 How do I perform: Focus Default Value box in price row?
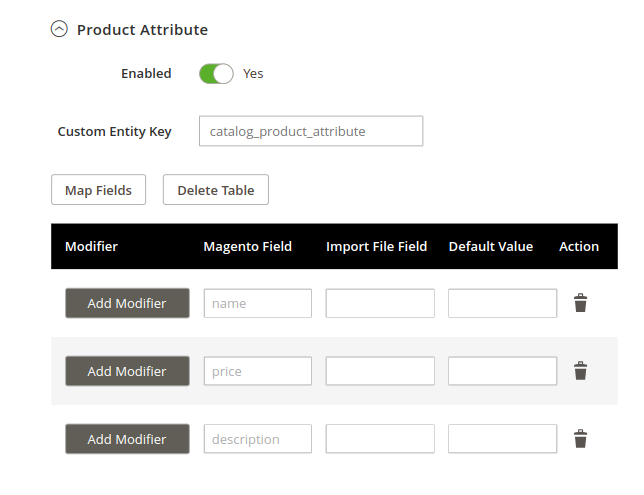click(502, 371)
